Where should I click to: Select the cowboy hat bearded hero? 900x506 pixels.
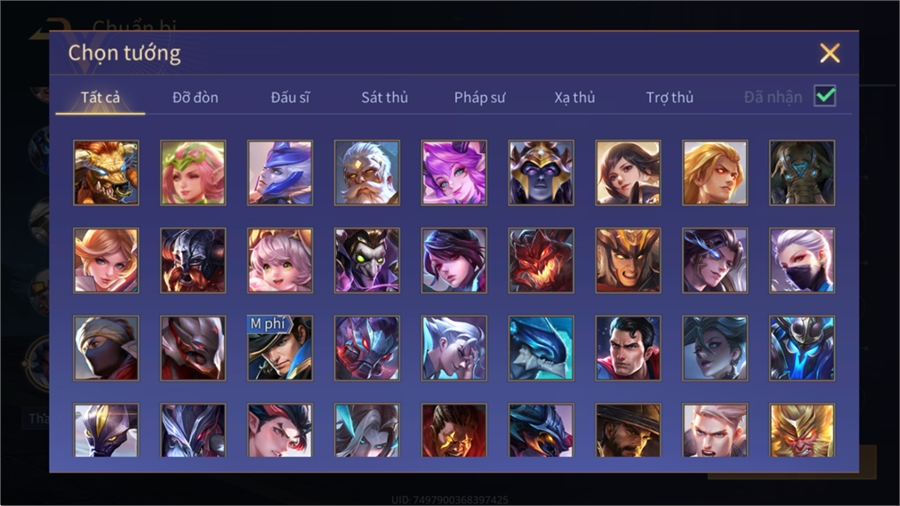tap(628, 430)
